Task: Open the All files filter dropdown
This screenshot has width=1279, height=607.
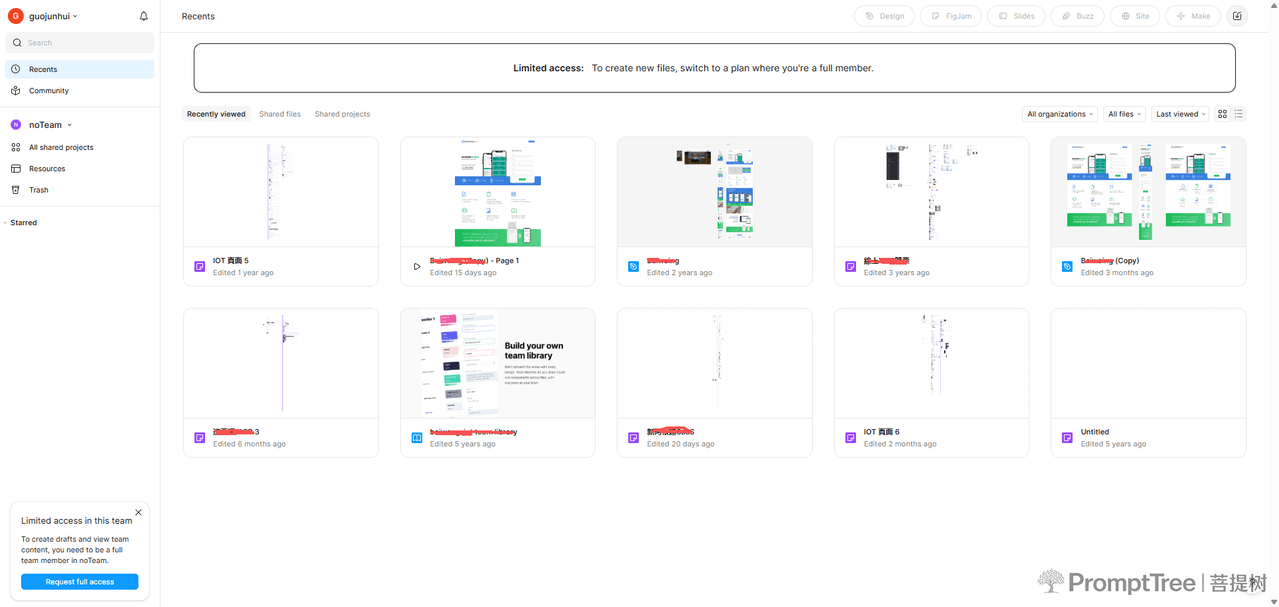Action: tap(1124, 114)
